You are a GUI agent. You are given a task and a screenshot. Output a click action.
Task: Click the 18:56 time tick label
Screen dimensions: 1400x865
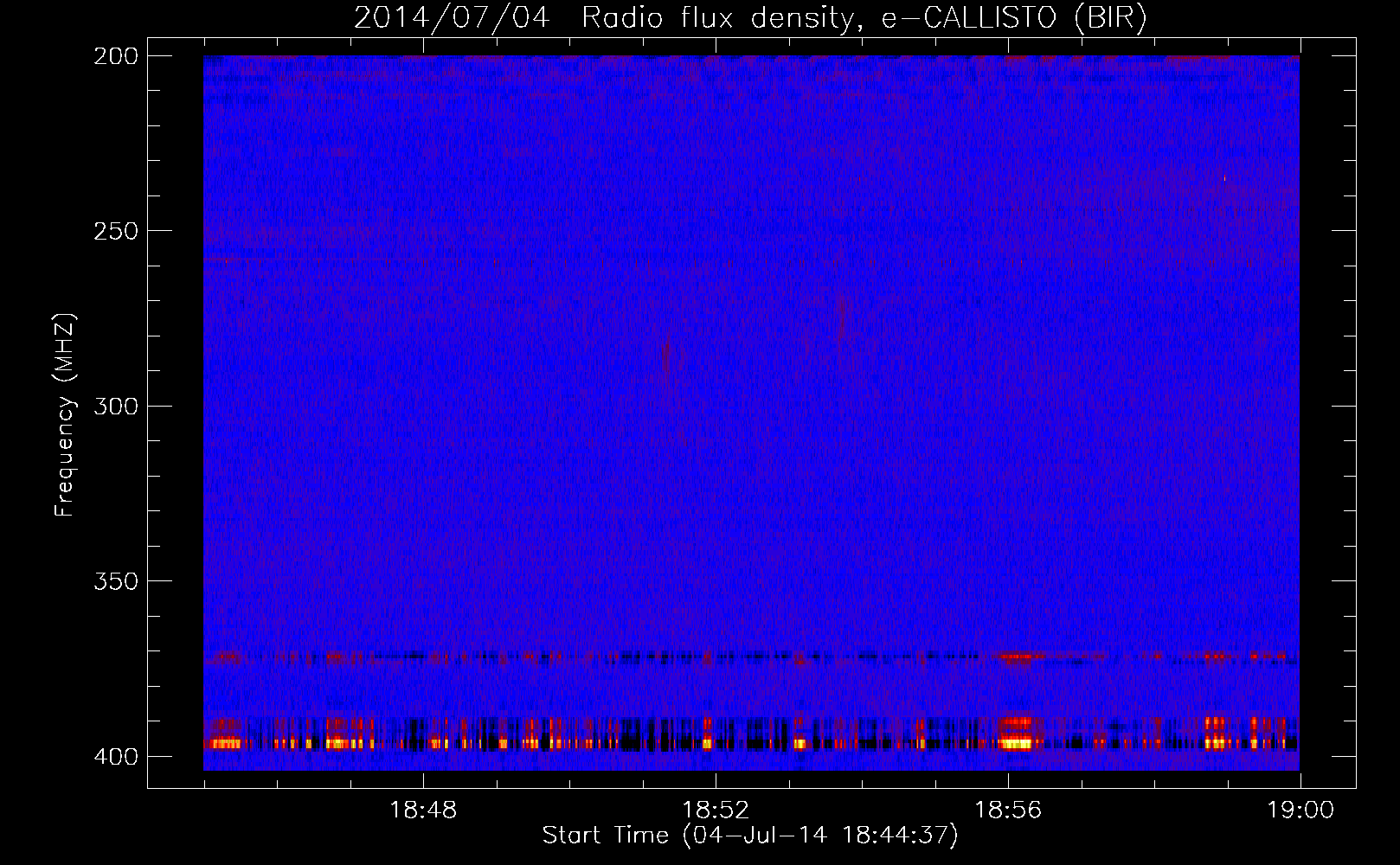coord(1008,811)
